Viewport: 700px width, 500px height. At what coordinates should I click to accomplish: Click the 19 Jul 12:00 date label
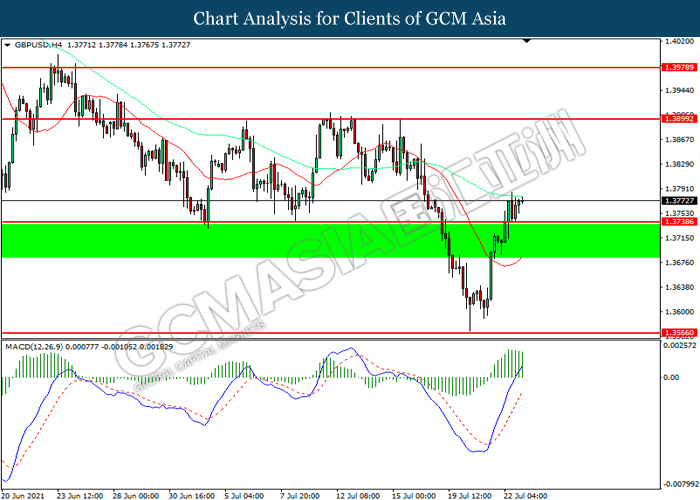[x=470, y=496]
